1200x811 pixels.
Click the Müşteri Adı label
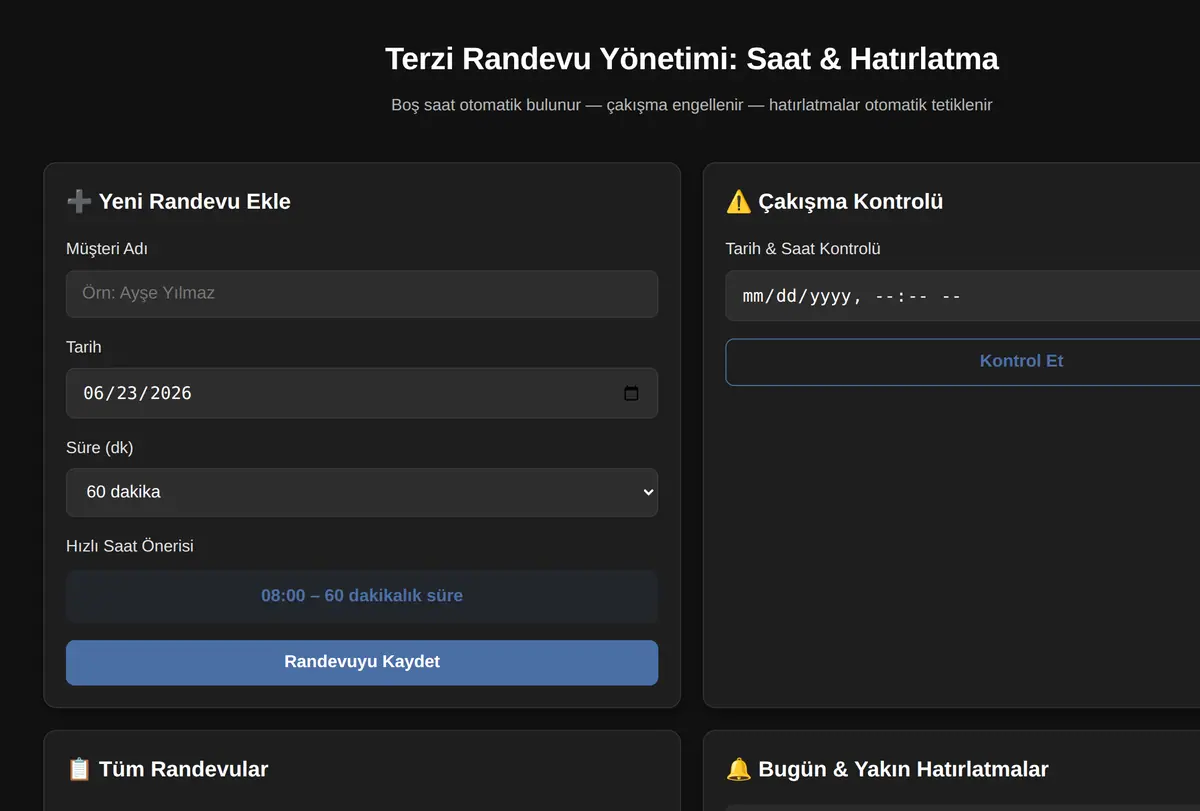[x=107, y=249]
